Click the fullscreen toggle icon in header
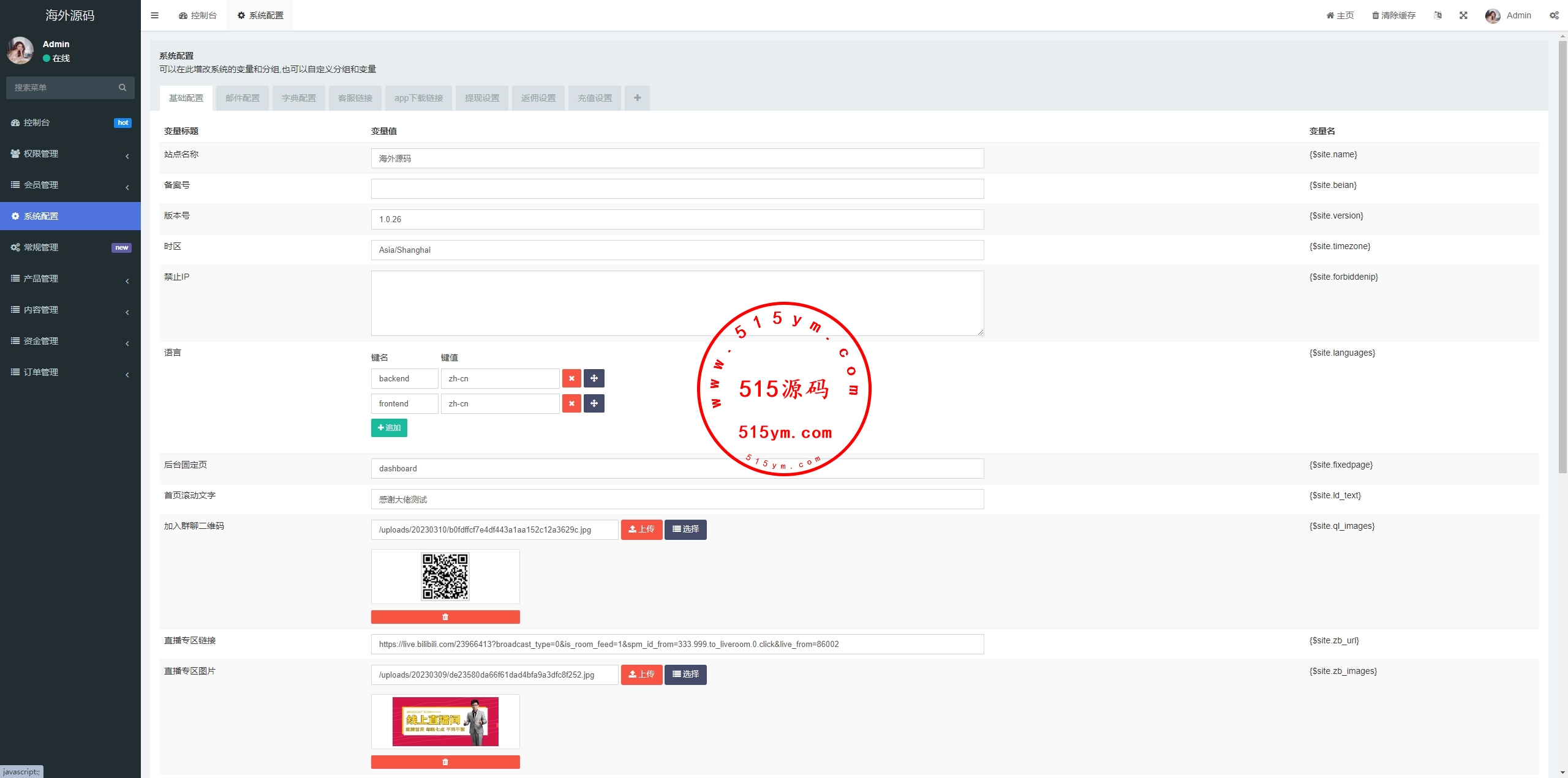This screenshot has height=778, width=1568. click(1463, 15)
